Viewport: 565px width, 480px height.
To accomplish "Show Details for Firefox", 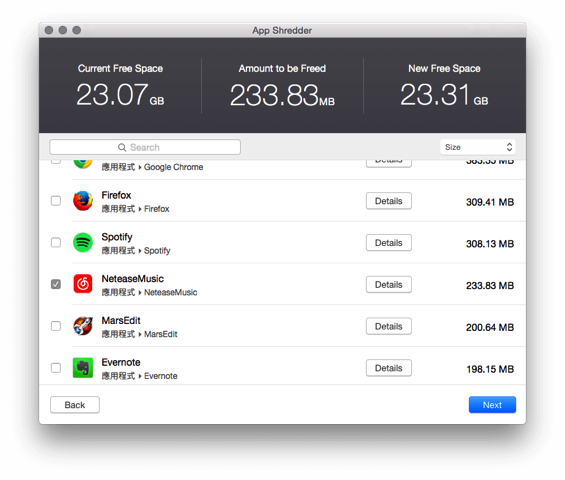I will 389,201.
